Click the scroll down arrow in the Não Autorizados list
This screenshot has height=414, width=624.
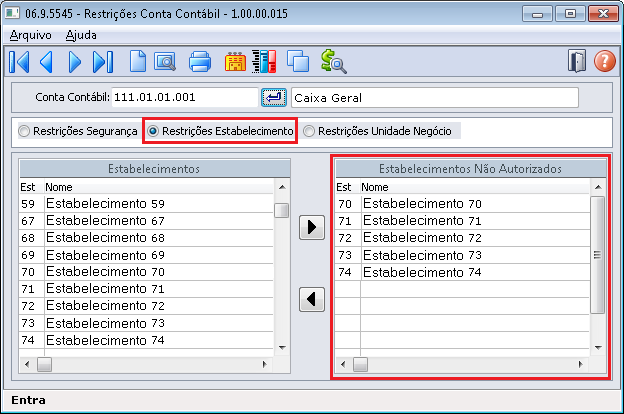pos(598,348)
